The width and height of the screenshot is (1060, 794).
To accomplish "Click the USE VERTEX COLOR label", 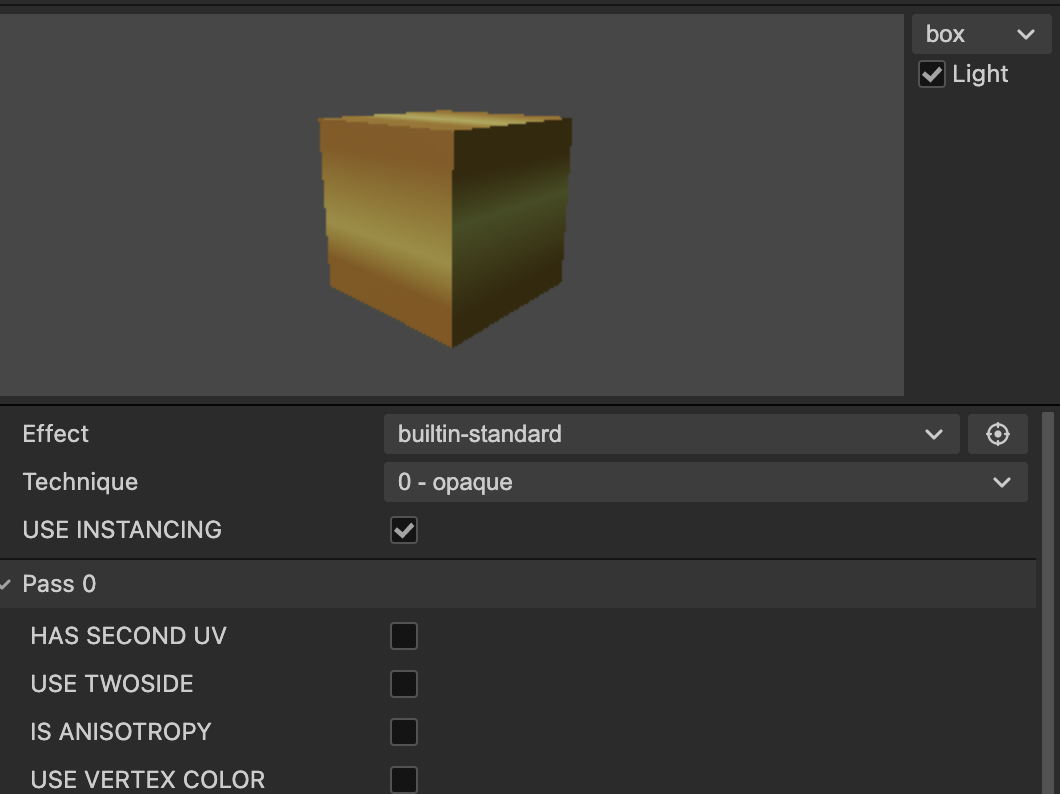I will coord(148,780).
